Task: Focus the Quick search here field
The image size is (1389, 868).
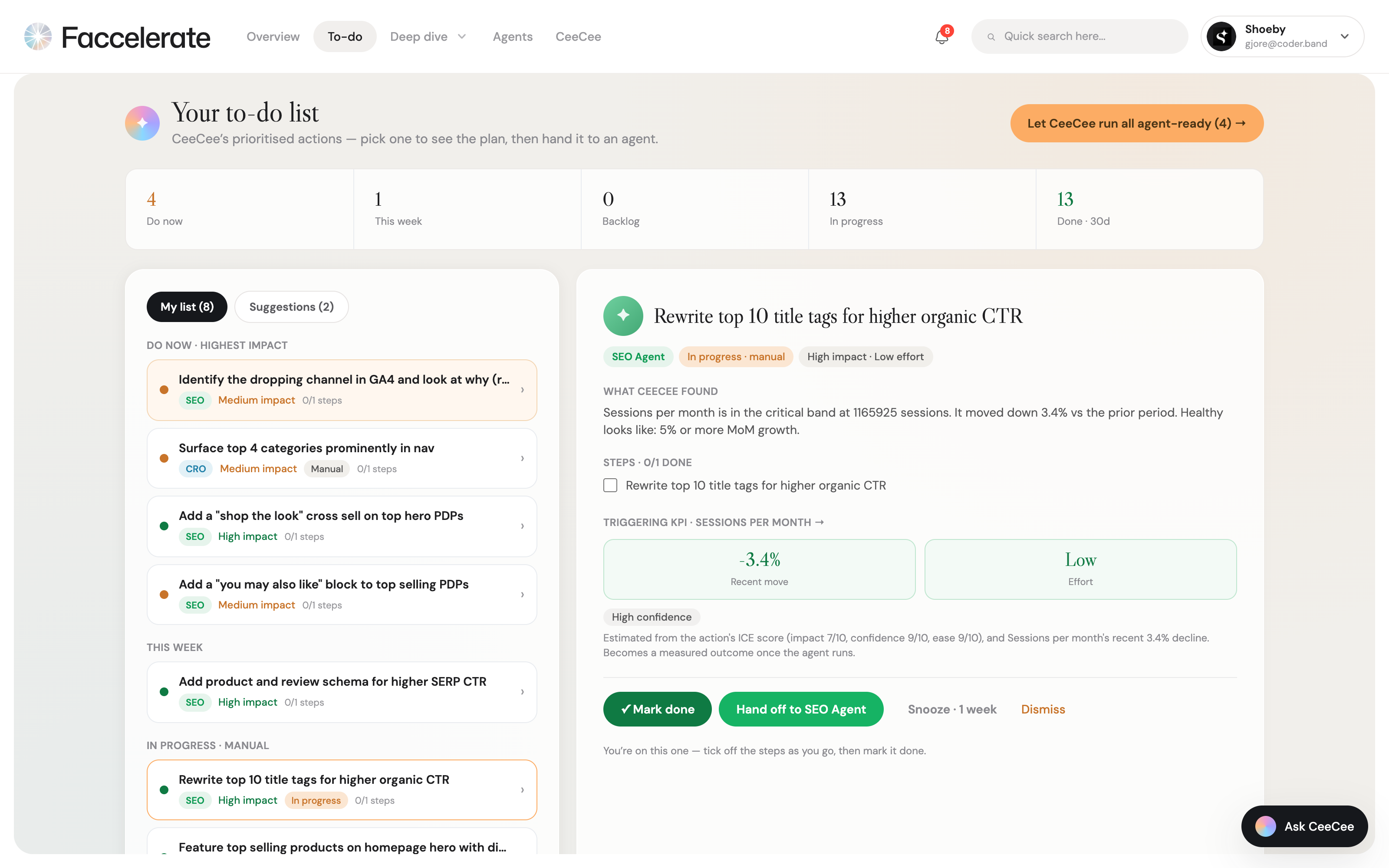Action: pyautogui.click(x=1080, y=37)
